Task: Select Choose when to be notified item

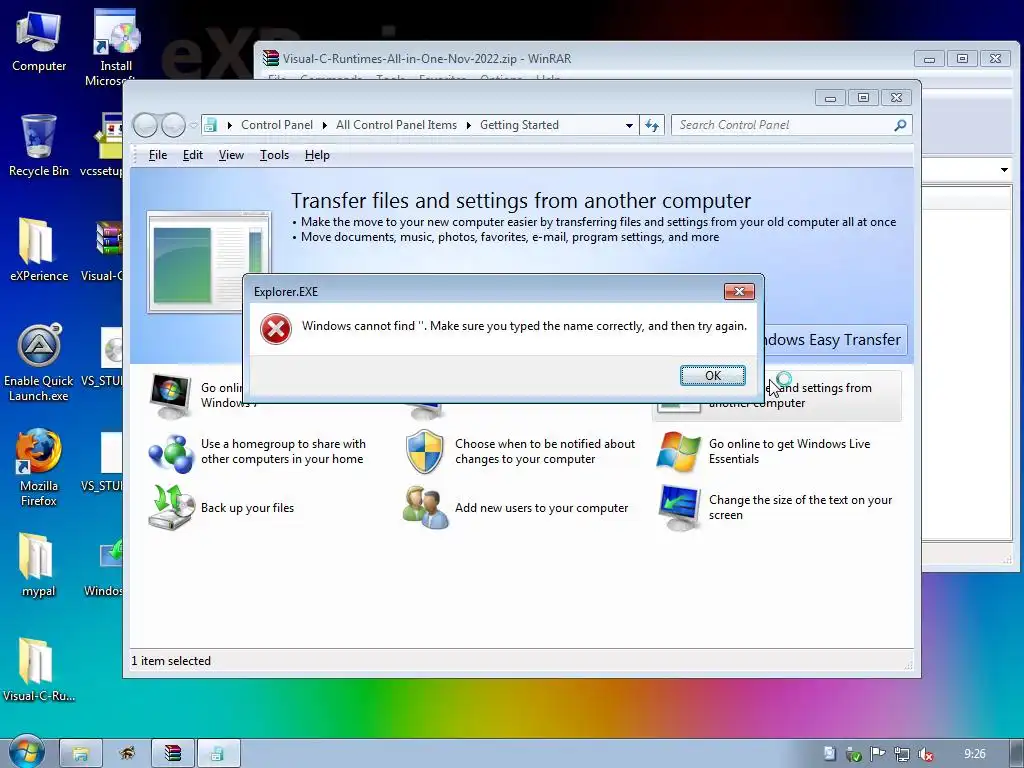Action: click(545, 451)
